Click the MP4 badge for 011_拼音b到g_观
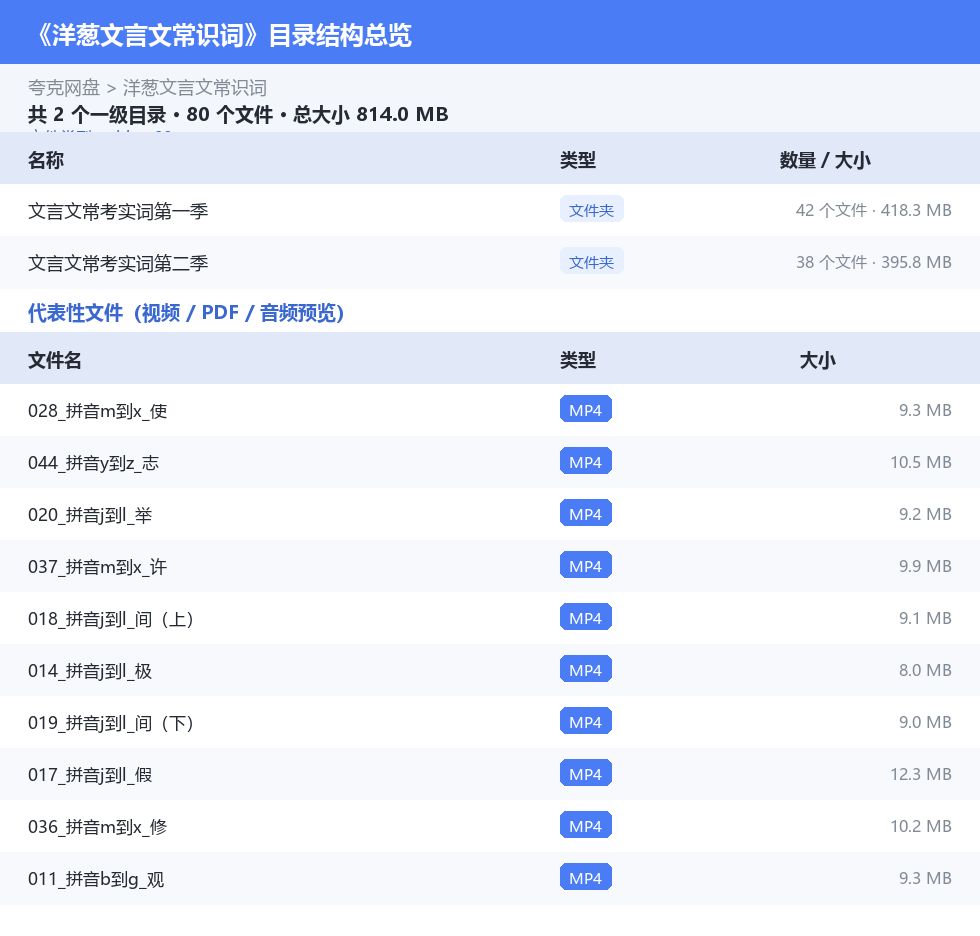The height and width of the screenshot is (936, 980). click(x=586, y=877)
